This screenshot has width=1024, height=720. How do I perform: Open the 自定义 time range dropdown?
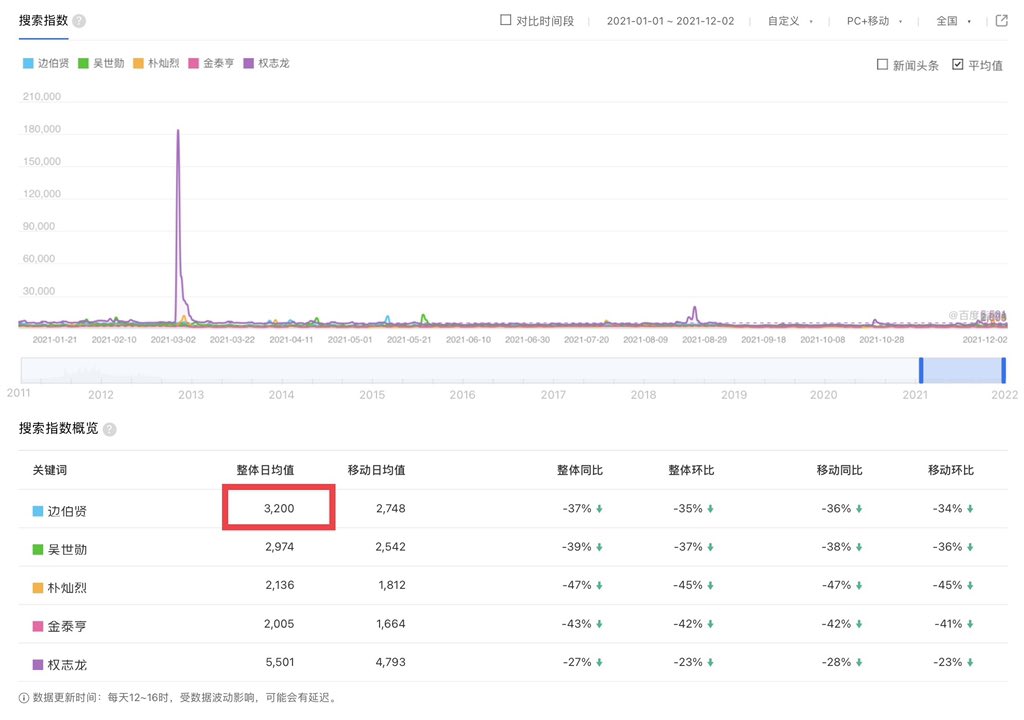tap(789, 21)
